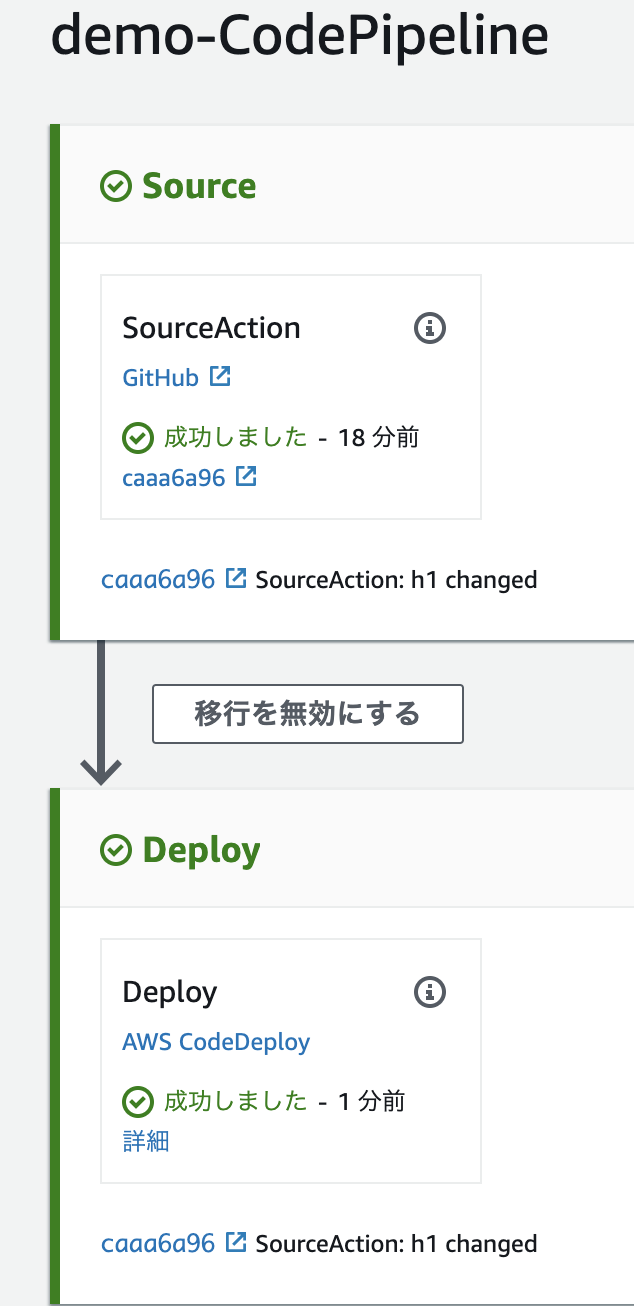Click the info icon on Deploy card
This screenshot has width=634, height=1306.
[x=429, y=991]
